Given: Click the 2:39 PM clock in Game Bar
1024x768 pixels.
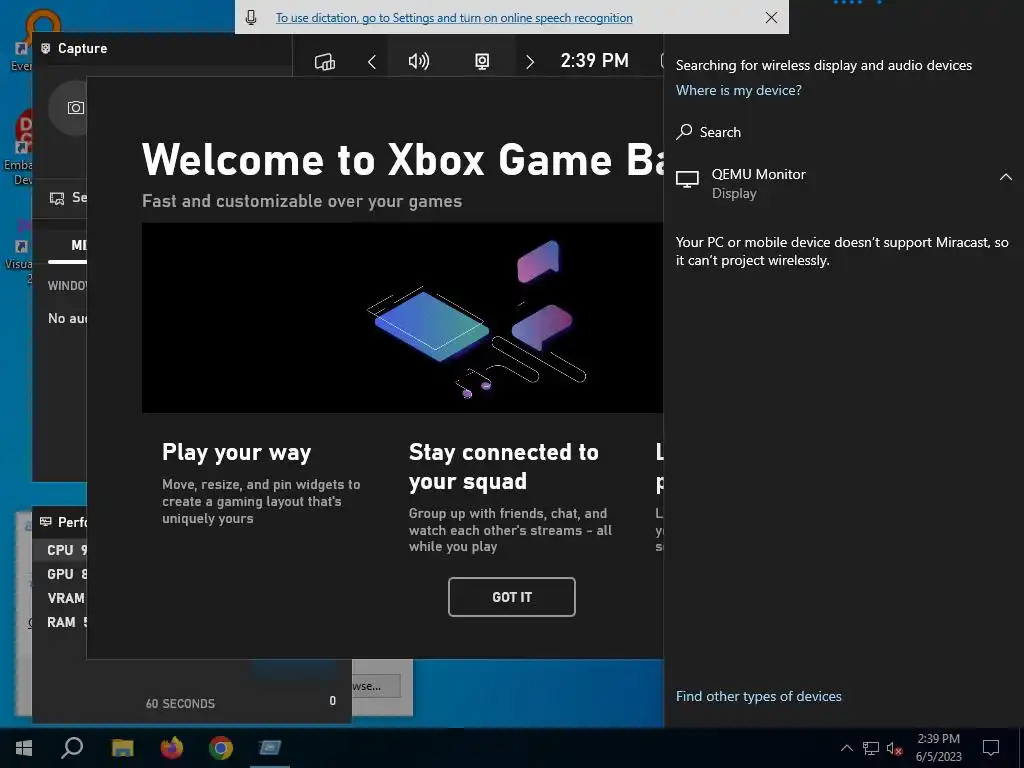Looking at the screenshot, I should (x=594, y=61).
